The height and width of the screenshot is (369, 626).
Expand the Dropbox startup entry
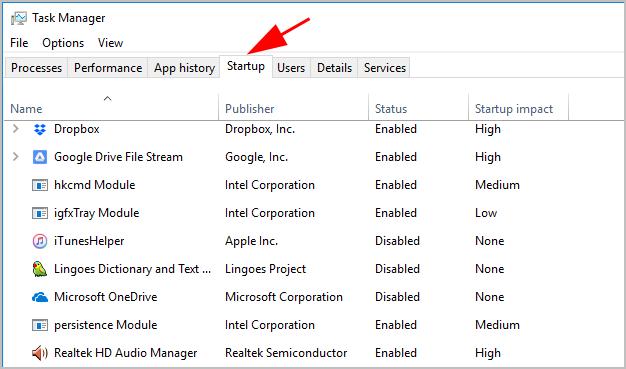tap(16, 129)
